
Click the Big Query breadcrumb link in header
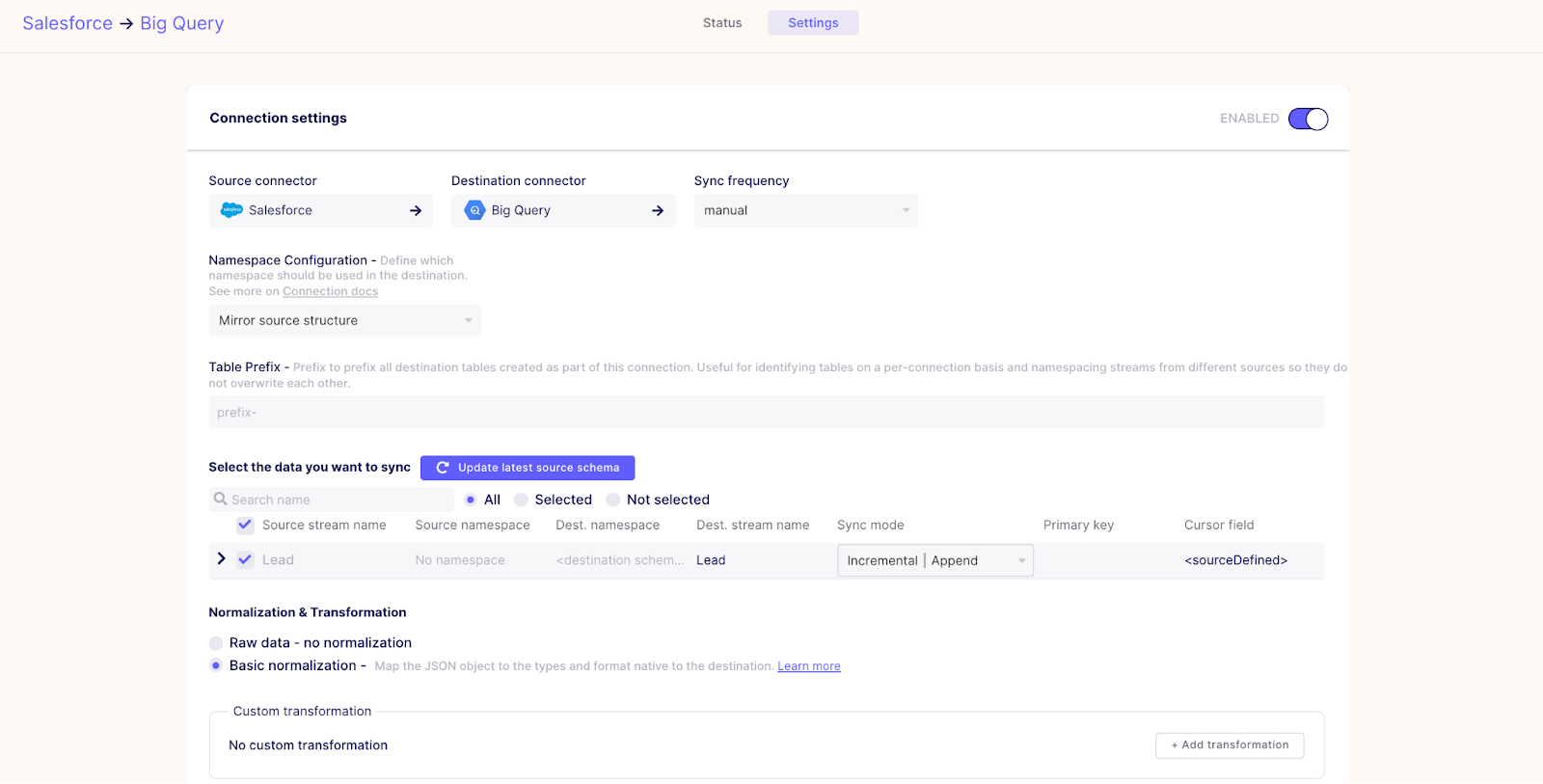coord(182,23)
